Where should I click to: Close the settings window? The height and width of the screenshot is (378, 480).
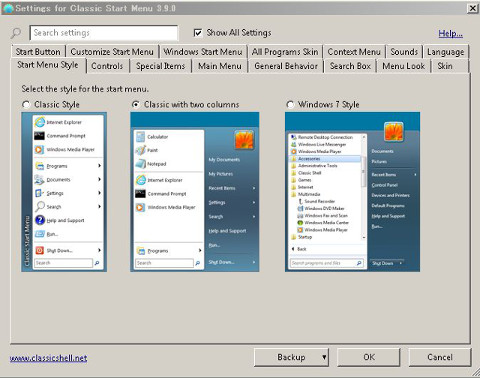pos(473,8)
